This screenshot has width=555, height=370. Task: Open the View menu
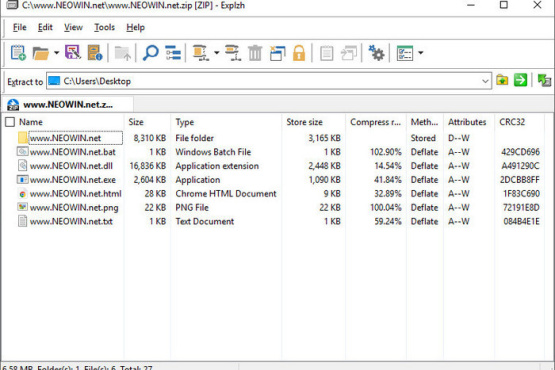click(73, 27)
